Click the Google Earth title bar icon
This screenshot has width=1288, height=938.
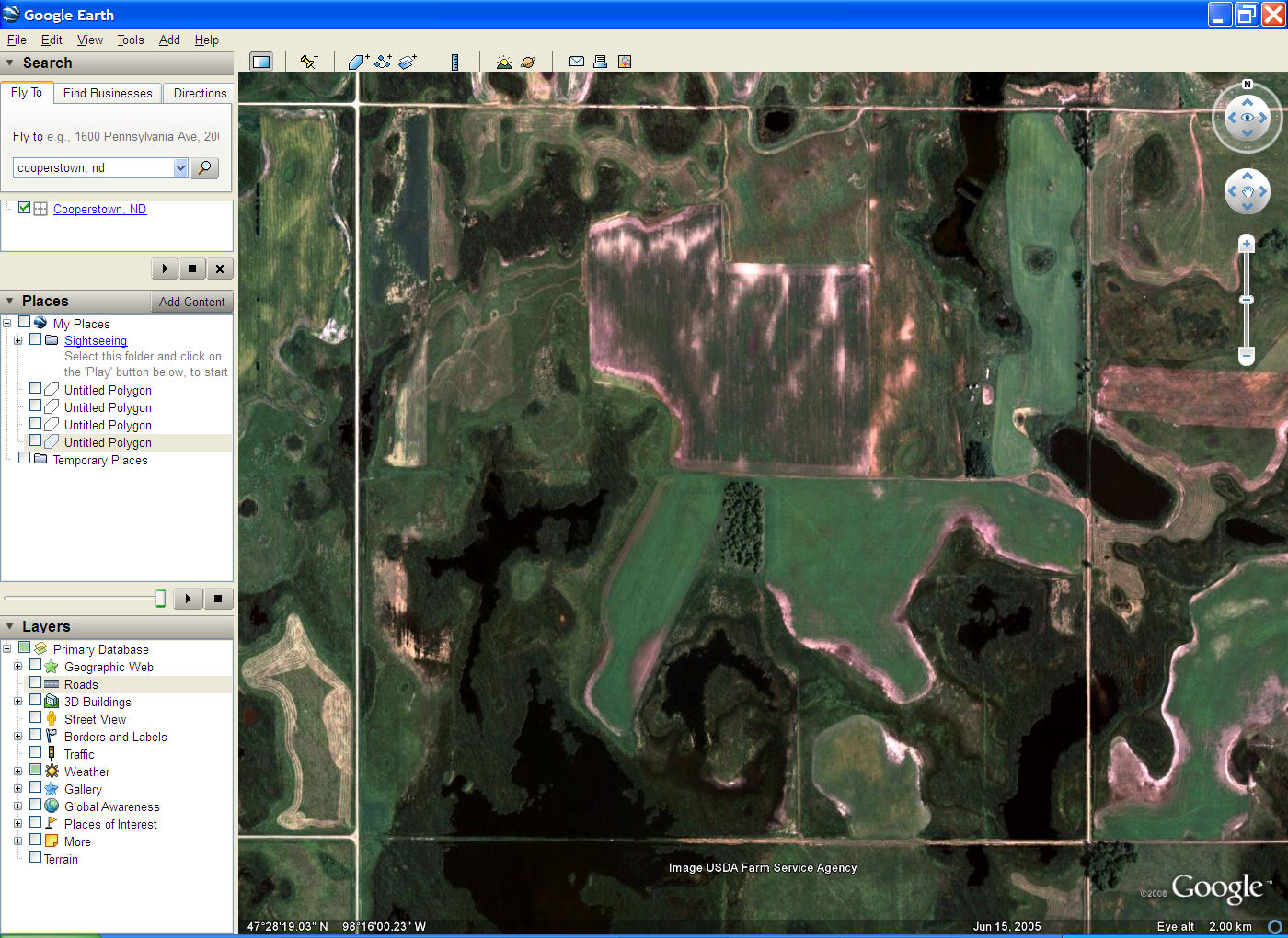[11, 14]
